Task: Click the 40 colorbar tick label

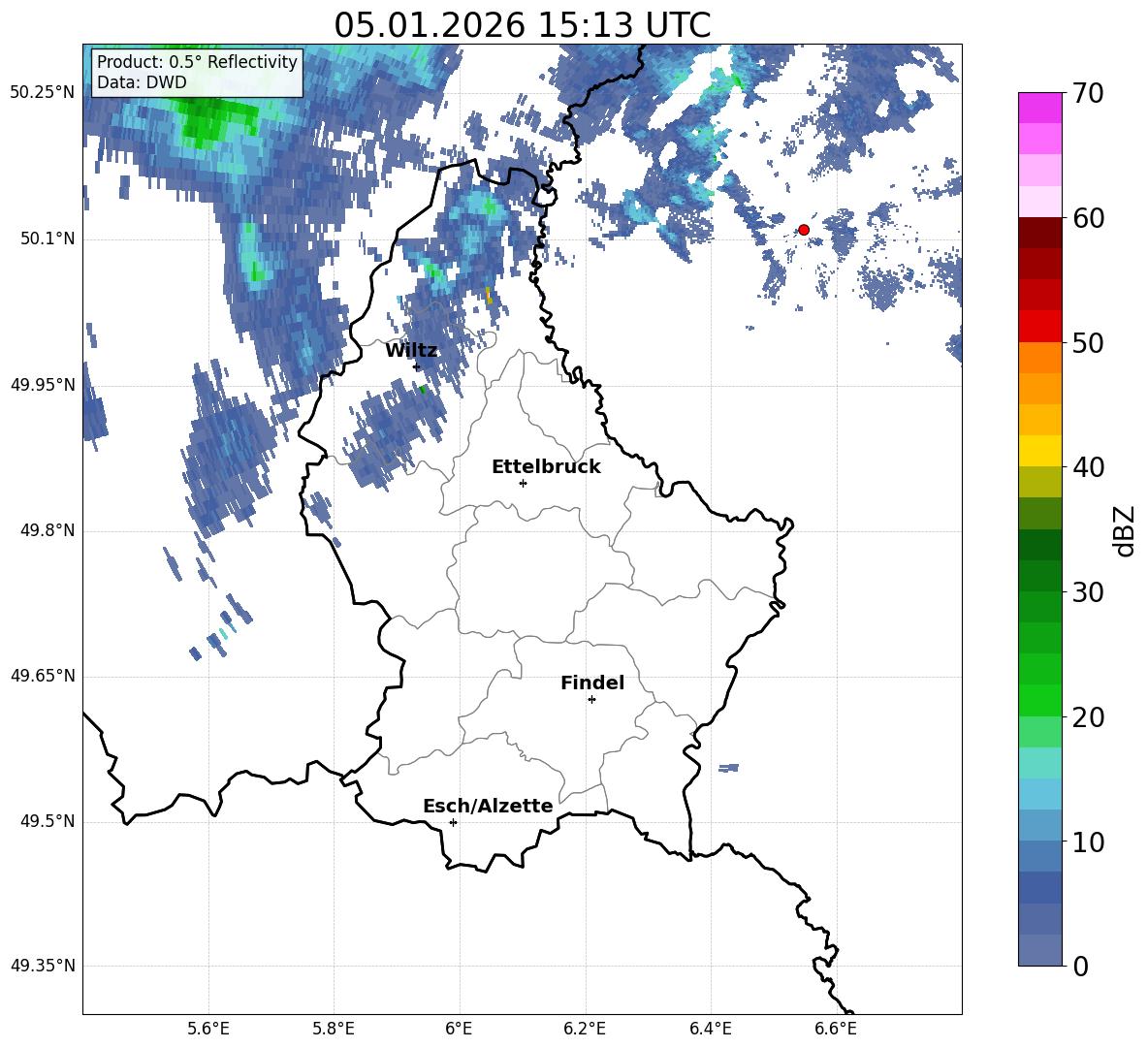Action: click(1088, 467)
